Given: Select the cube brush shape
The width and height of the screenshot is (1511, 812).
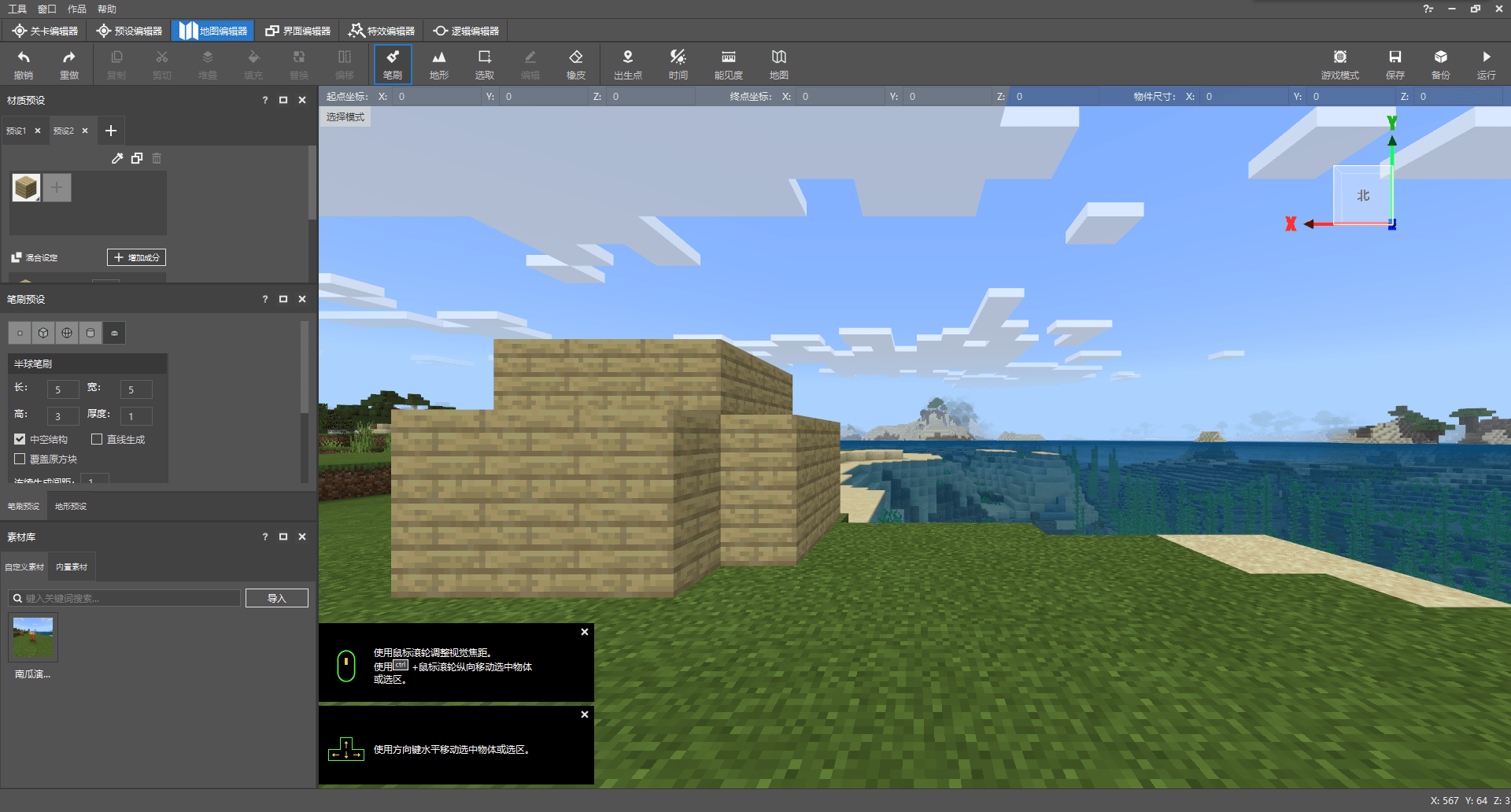Looking at the screenshot, I should point(43,333).
